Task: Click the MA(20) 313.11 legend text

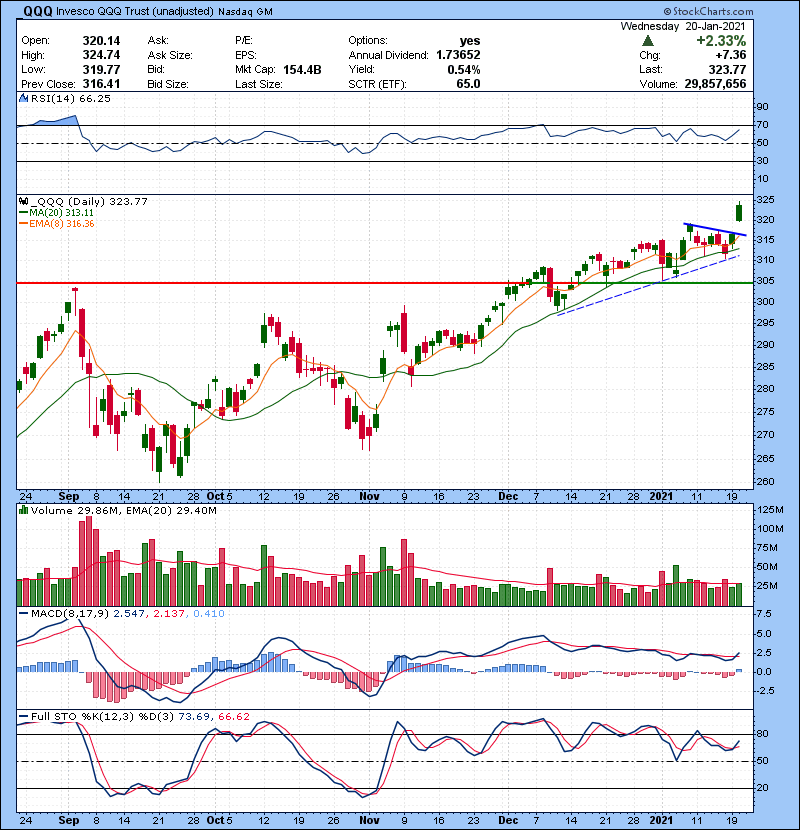Action: (x=61, y=213)
